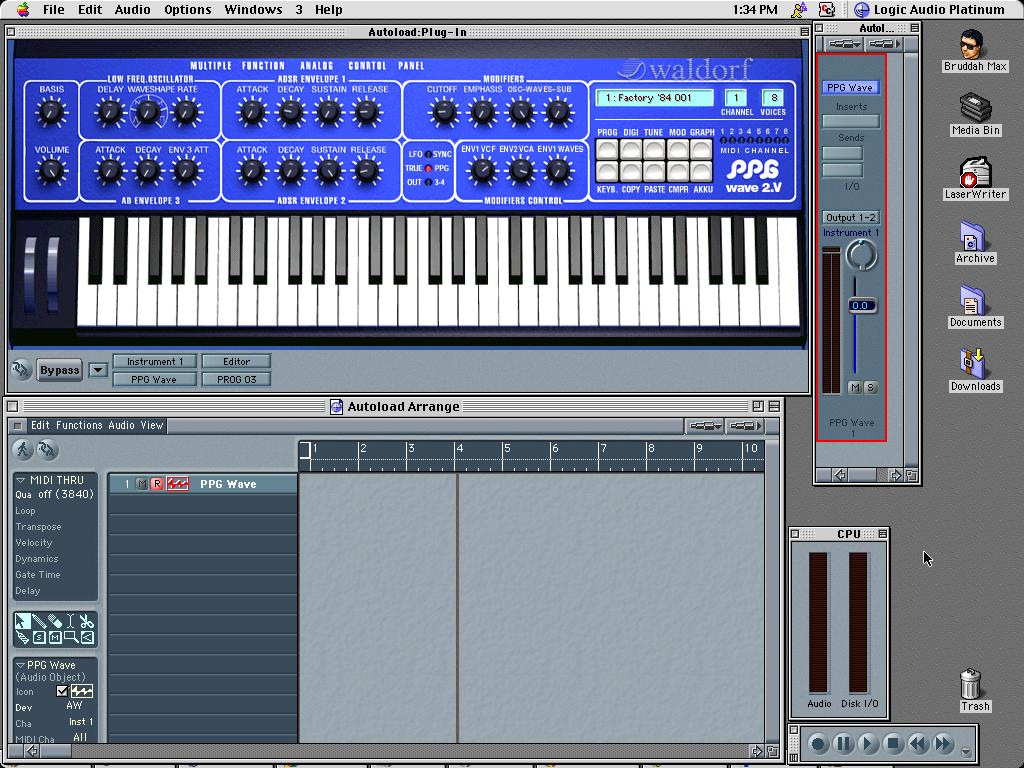Open the Audio menu in the menu bar

[133, 9]
